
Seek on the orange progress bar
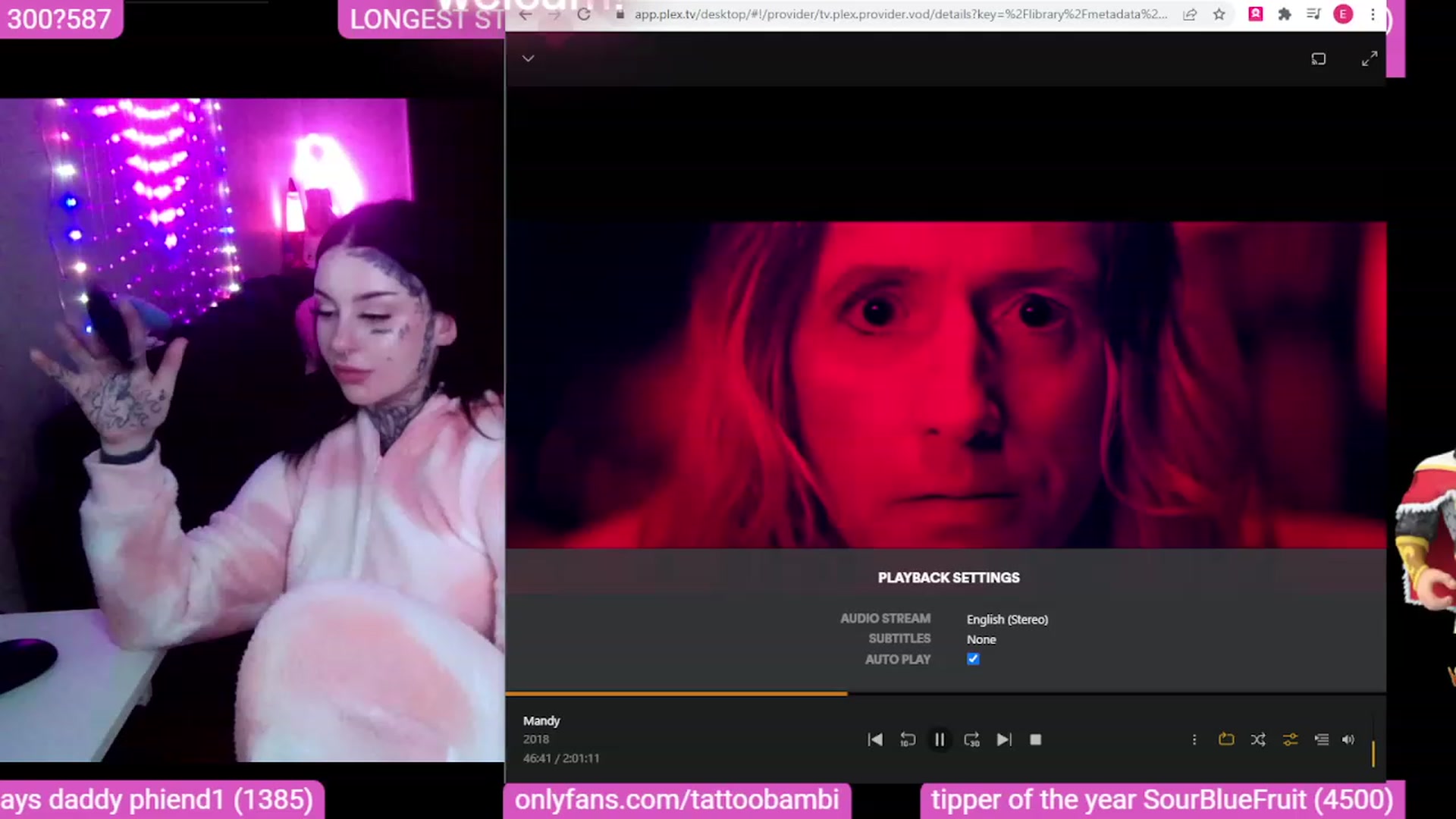click(x=946, y=693)
